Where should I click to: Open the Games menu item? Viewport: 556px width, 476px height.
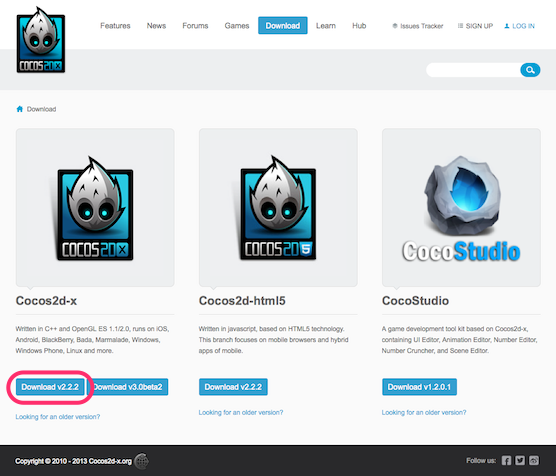[x=237, y=26]
